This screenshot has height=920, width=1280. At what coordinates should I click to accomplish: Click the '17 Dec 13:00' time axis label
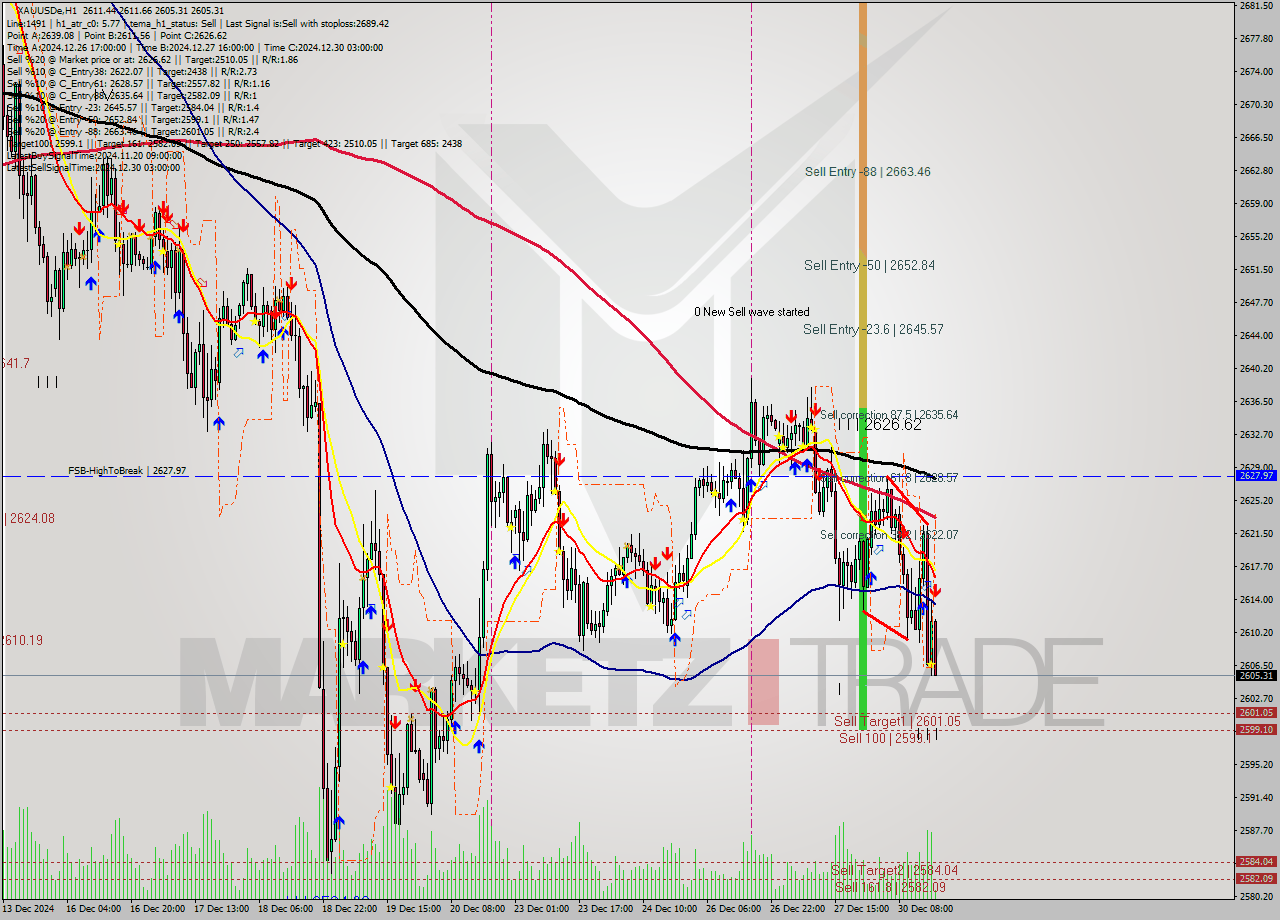tap(220, 909)
